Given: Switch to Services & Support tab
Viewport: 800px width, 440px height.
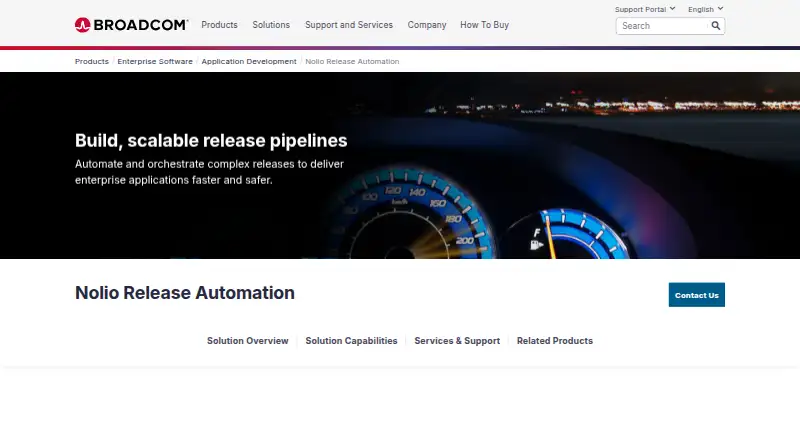Looking at the screenshot, I should click(x=457, y=340).
